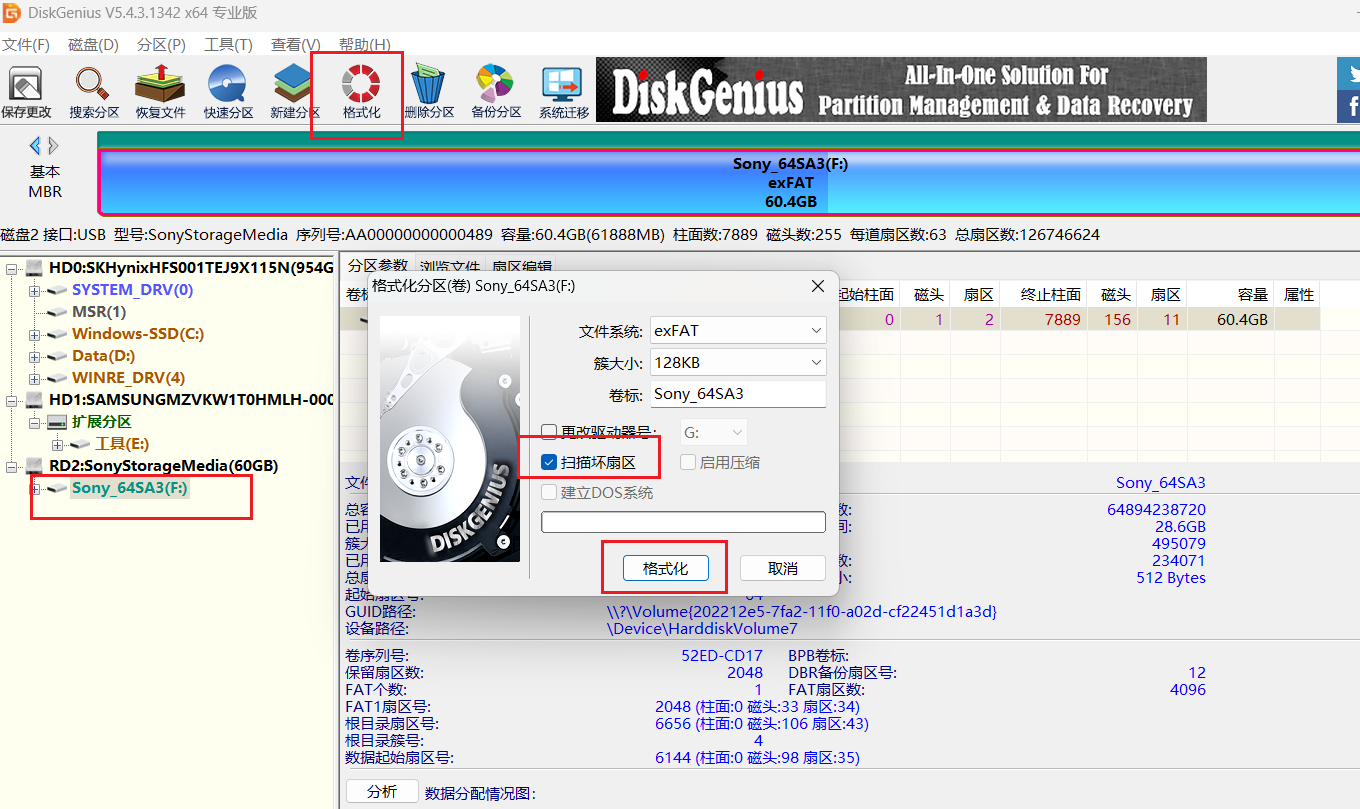Open the Partition (分区) menu

coord(161,45)
